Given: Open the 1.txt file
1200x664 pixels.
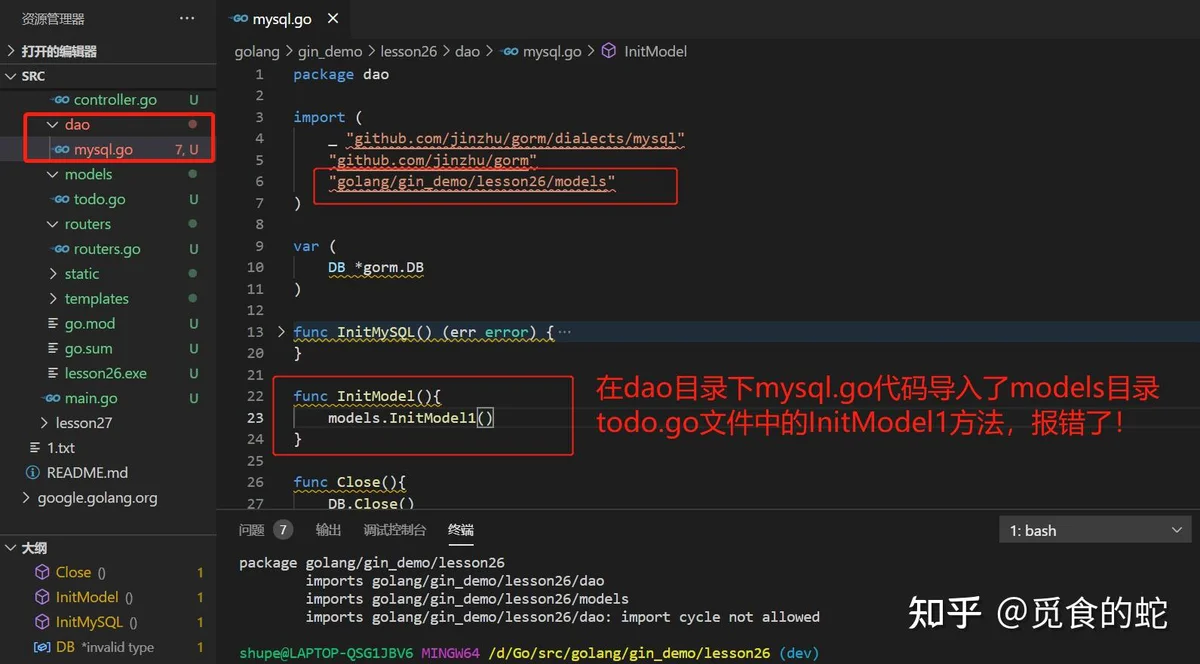Looking at the screenshot, I should click(x=61, y=448).
